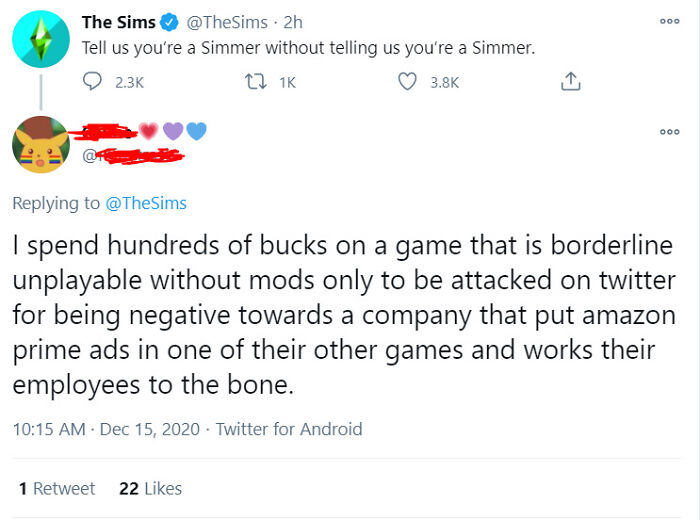The width and height of the screenshot is (700, 520).
Task: Click the Twitter for Android source link
Action: pyautogui.click(x=289, y=429)
